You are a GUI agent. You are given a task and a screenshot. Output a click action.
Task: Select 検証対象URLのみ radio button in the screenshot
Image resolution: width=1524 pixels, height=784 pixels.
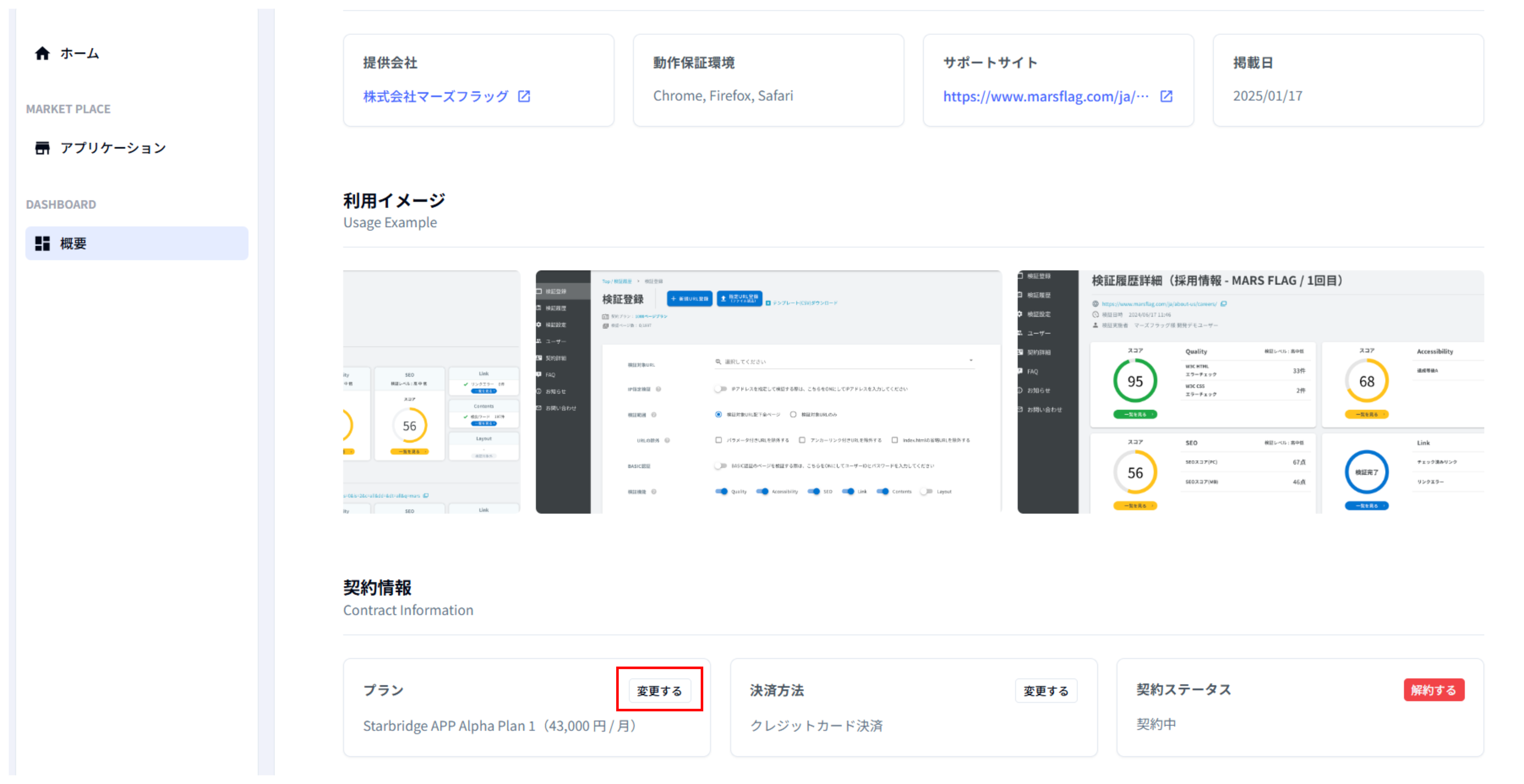coord(793,414)
